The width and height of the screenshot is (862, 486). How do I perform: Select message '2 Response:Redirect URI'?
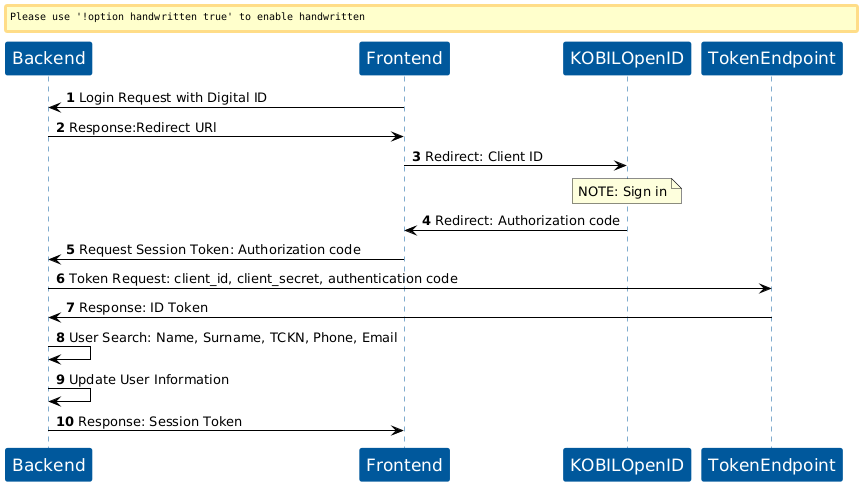(136, 128)
